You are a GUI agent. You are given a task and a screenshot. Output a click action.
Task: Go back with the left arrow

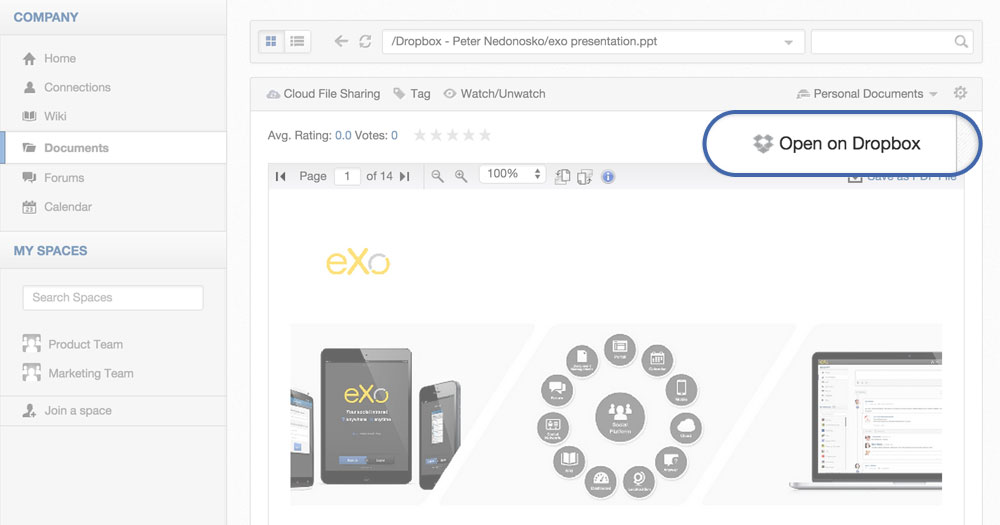click(341, 41)
